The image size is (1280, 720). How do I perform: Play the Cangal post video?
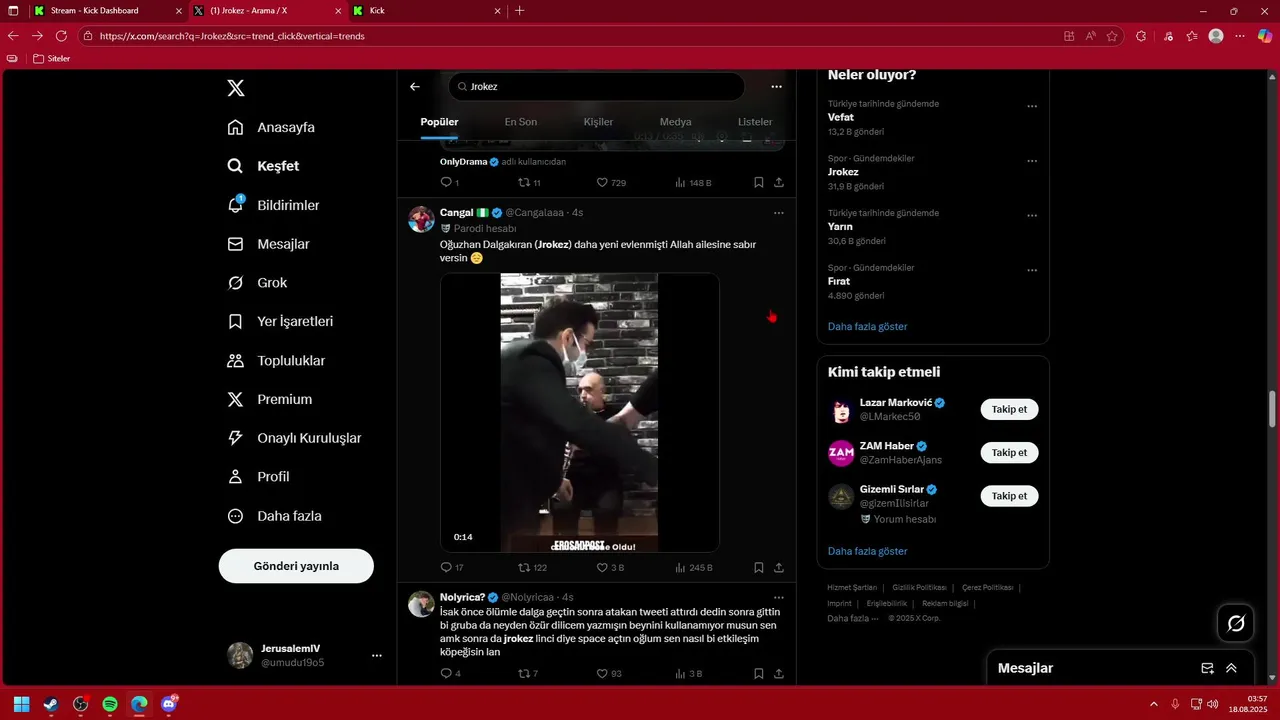coord(580,412)
